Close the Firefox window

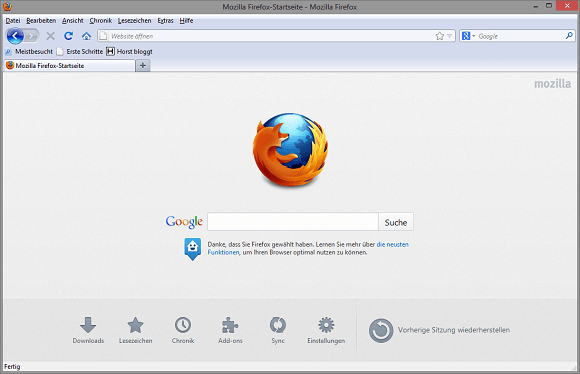[567, 6]
